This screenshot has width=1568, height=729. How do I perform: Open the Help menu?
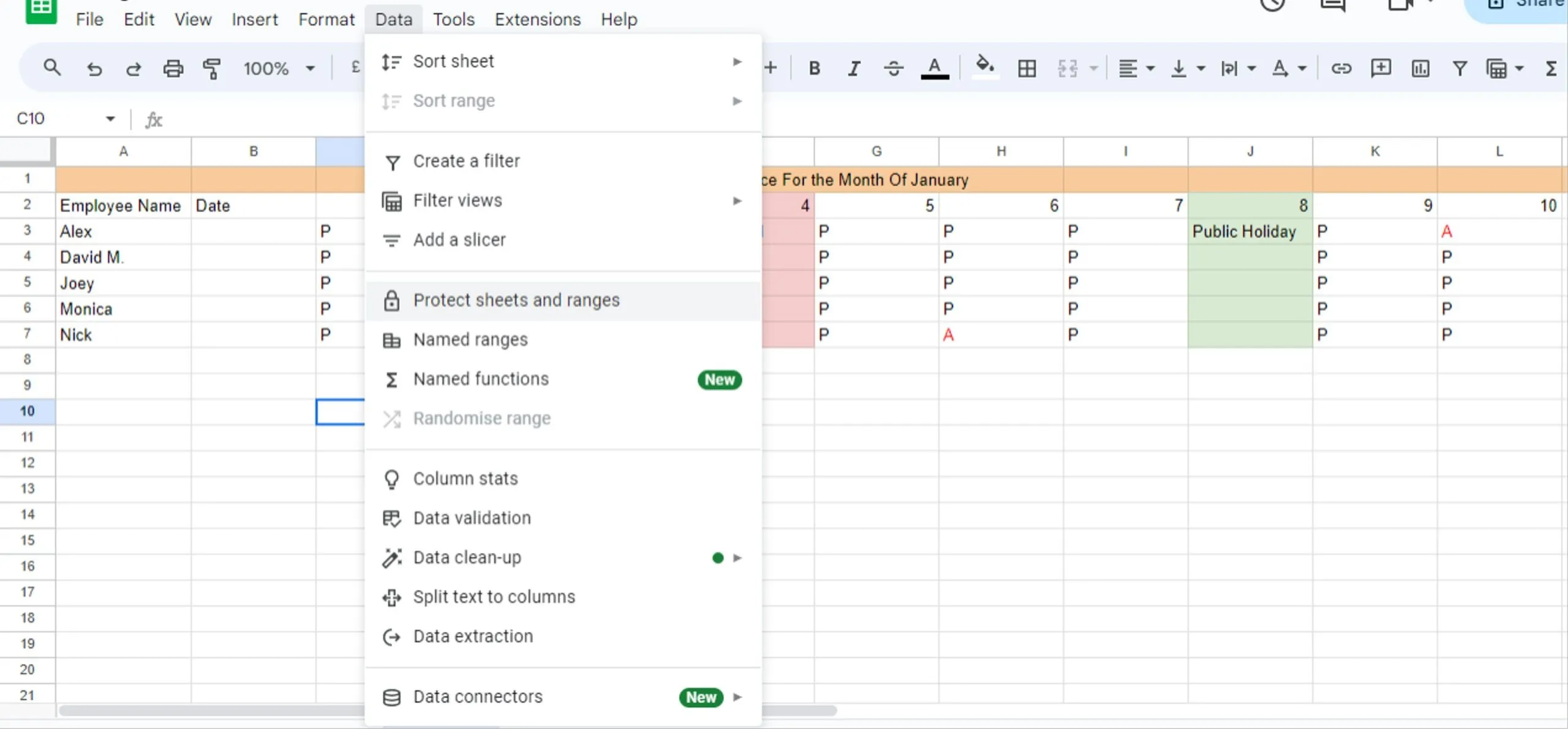coord(619,20)
